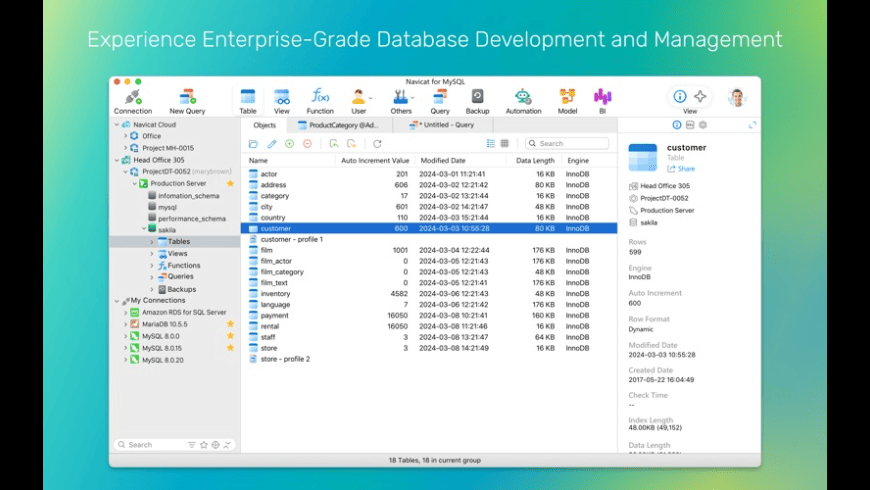Click the open table folder icon
870x490 pixels.
click(253, 144)
